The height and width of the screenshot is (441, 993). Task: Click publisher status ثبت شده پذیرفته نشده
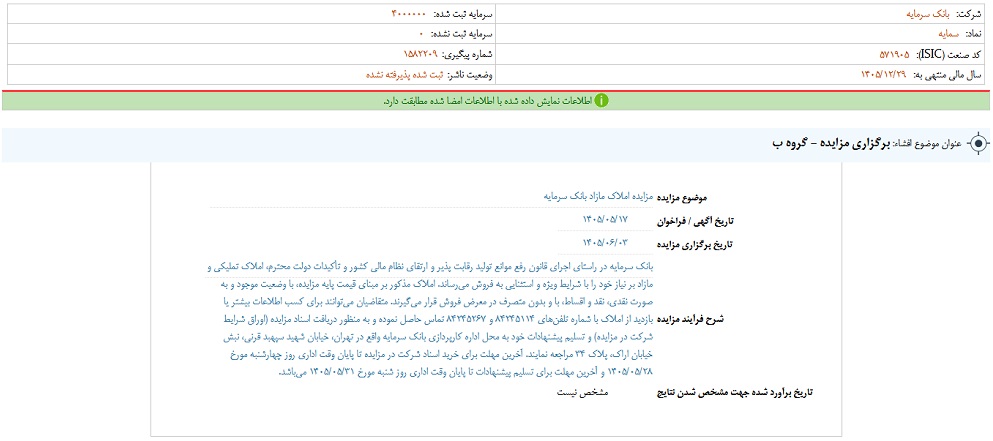(x=405, y=75)
